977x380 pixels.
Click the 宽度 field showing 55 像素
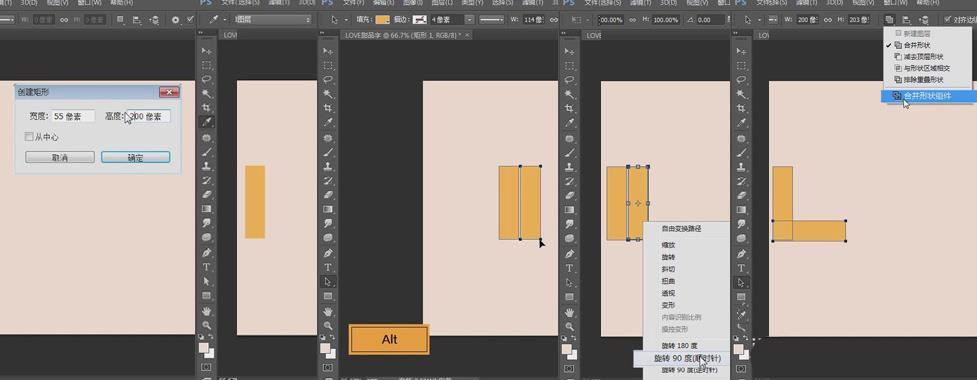click(x=72, y=116)
